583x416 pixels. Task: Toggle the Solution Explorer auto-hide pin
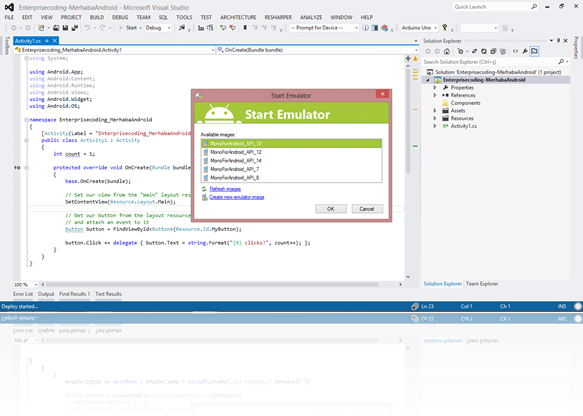click(558, 41)
